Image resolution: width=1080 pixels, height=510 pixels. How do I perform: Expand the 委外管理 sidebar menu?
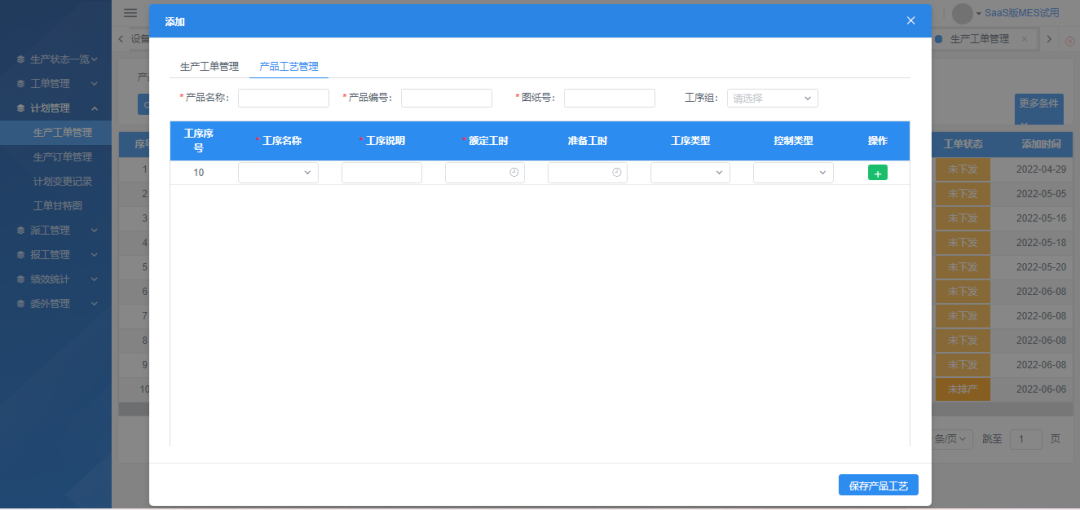click(x=56, y=303)
